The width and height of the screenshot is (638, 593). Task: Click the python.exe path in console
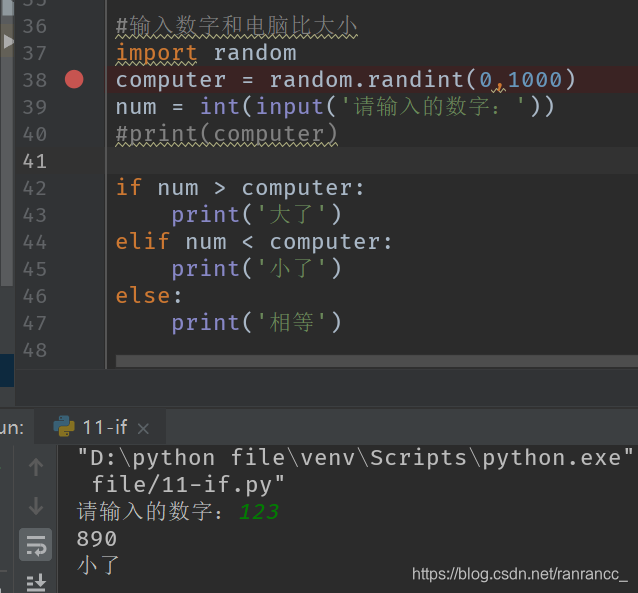(x=355, y=457)
